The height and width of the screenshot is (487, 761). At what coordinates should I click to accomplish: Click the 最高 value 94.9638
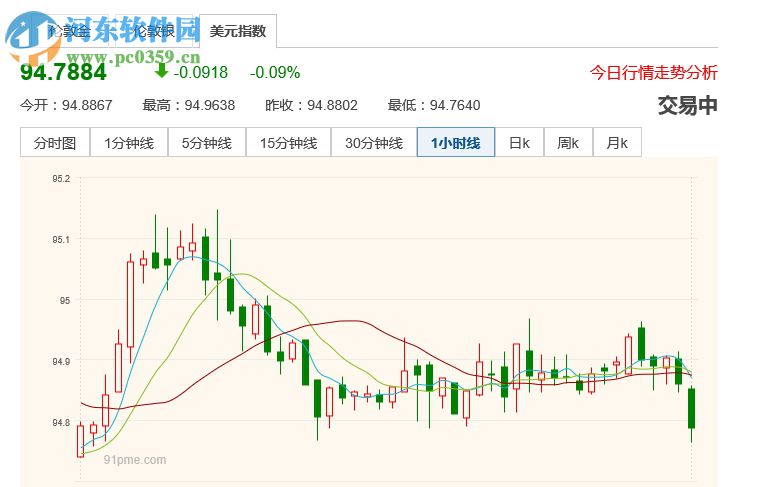pyautogui.click(x=210, y=105)
